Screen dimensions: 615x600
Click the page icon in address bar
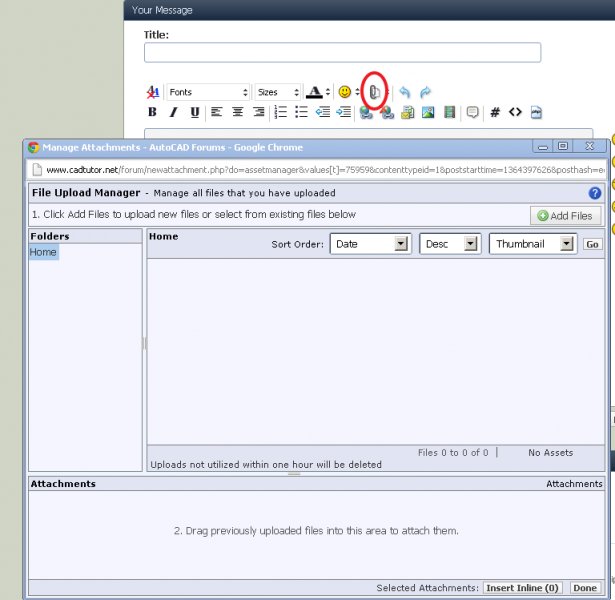(x=37, y=170)
